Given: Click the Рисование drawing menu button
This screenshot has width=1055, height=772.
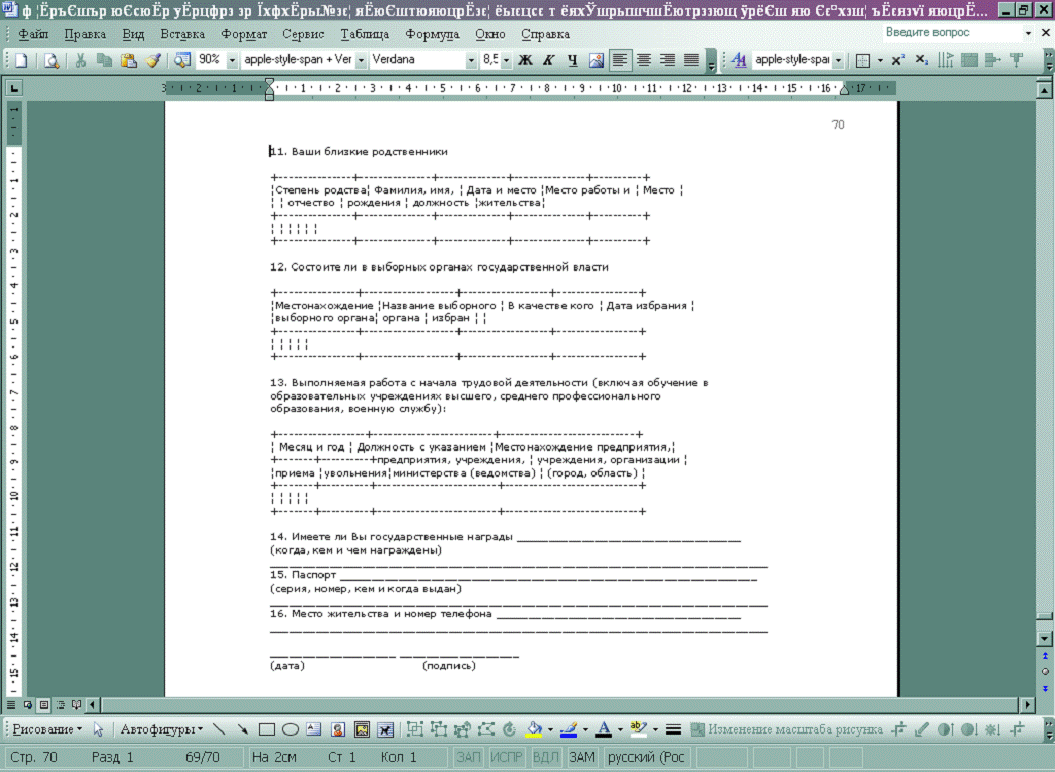Looking at the screenshot, I should 45,730.
